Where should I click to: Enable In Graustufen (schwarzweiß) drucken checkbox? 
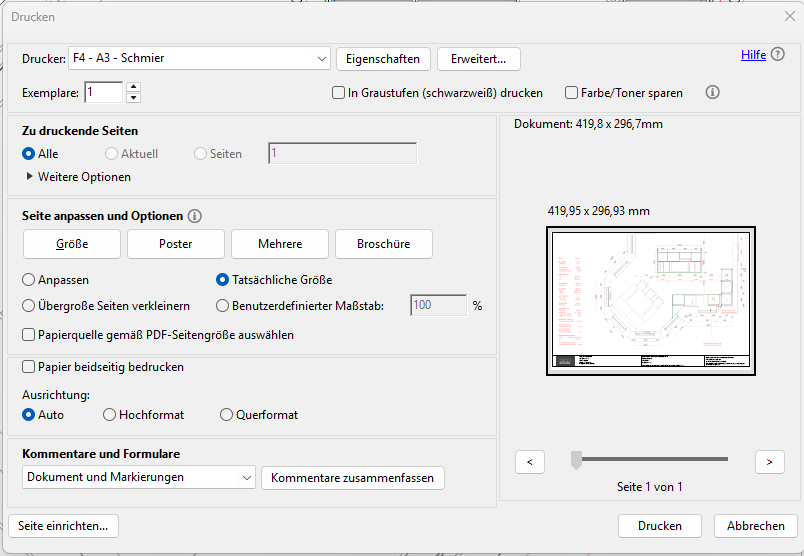click(x=339, y=93)
